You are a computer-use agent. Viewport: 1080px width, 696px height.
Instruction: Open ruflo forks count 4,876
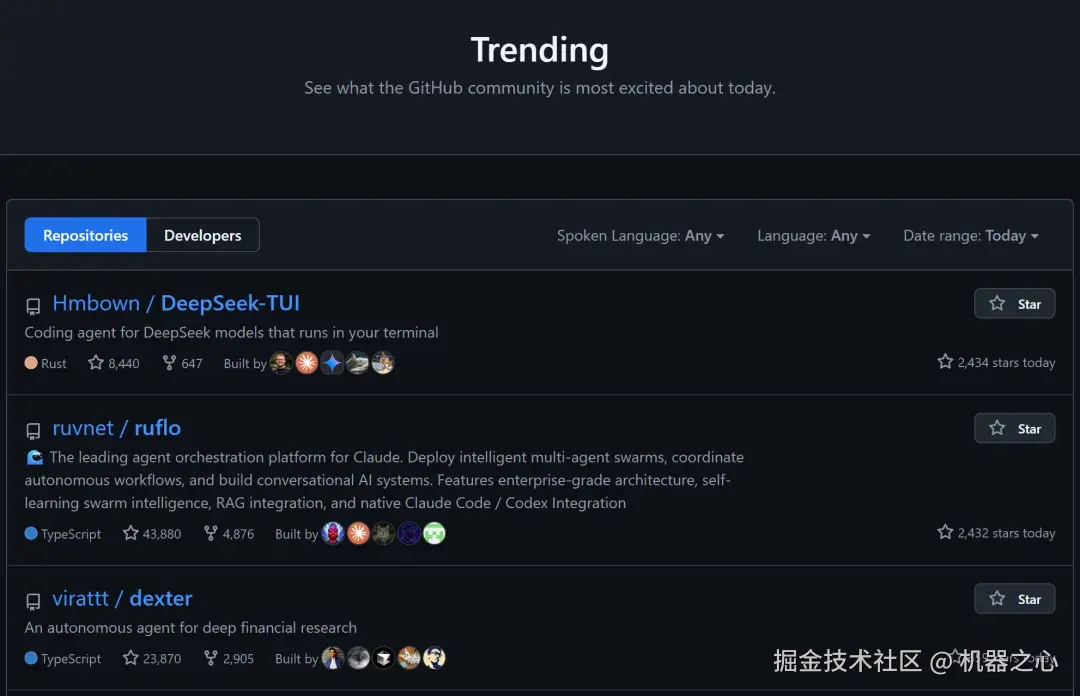[229, 534]
